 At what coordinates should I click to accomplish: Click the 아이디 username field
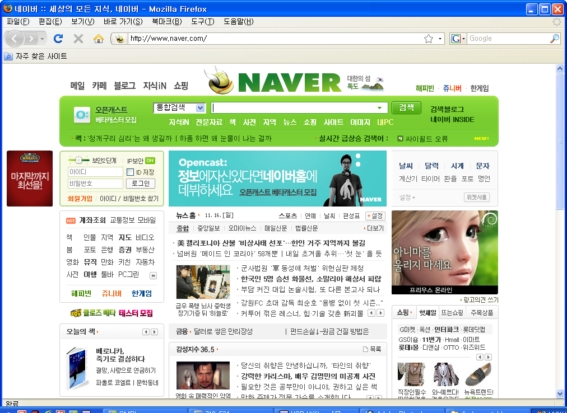[95, 172]
